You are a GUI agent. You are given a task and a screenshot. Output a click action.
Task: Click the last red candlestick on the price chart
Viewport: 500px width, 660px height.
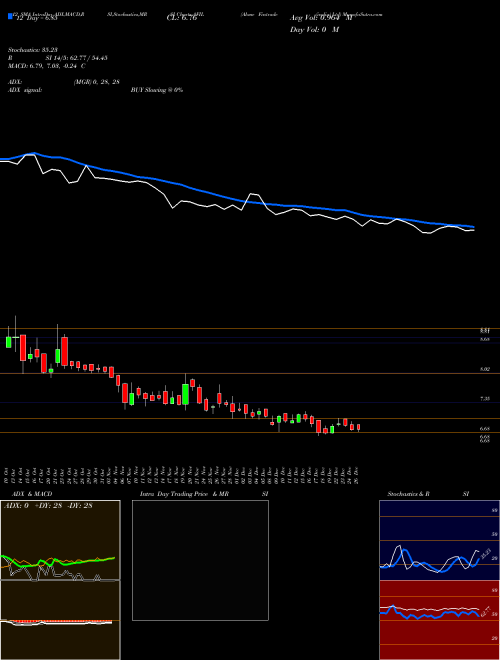pyautogui.click(x=359, y=427)
